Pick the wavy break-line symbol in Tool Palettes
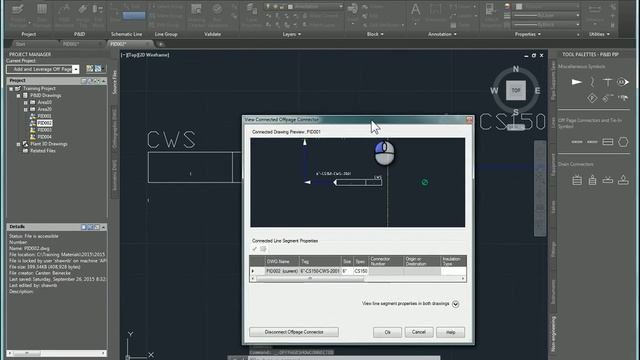Viewport: 640px width, 360px height. coord(592,82)
